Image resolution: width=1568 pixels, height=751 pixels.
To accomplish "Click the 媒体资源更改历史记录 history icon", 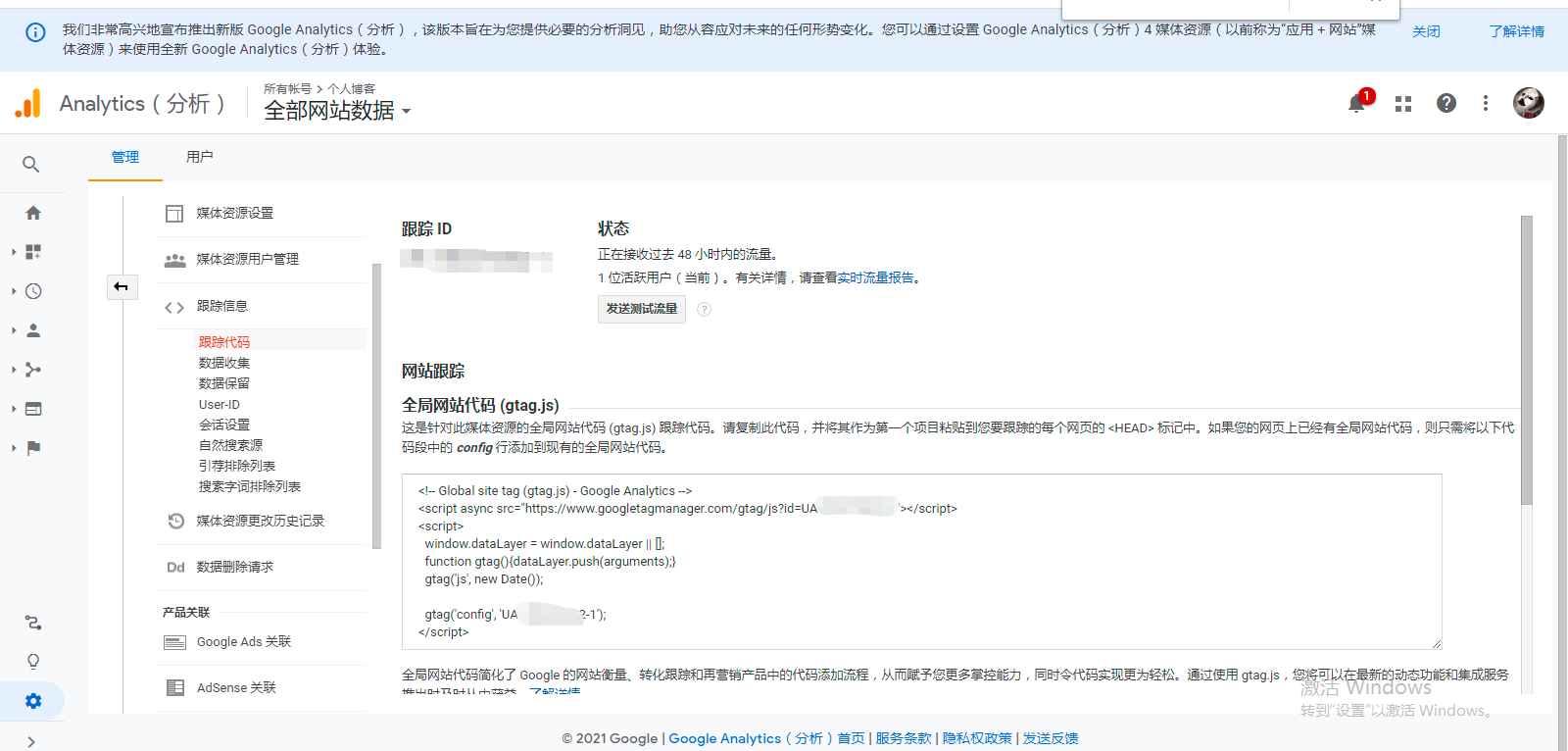I will (x=175, y=521).
